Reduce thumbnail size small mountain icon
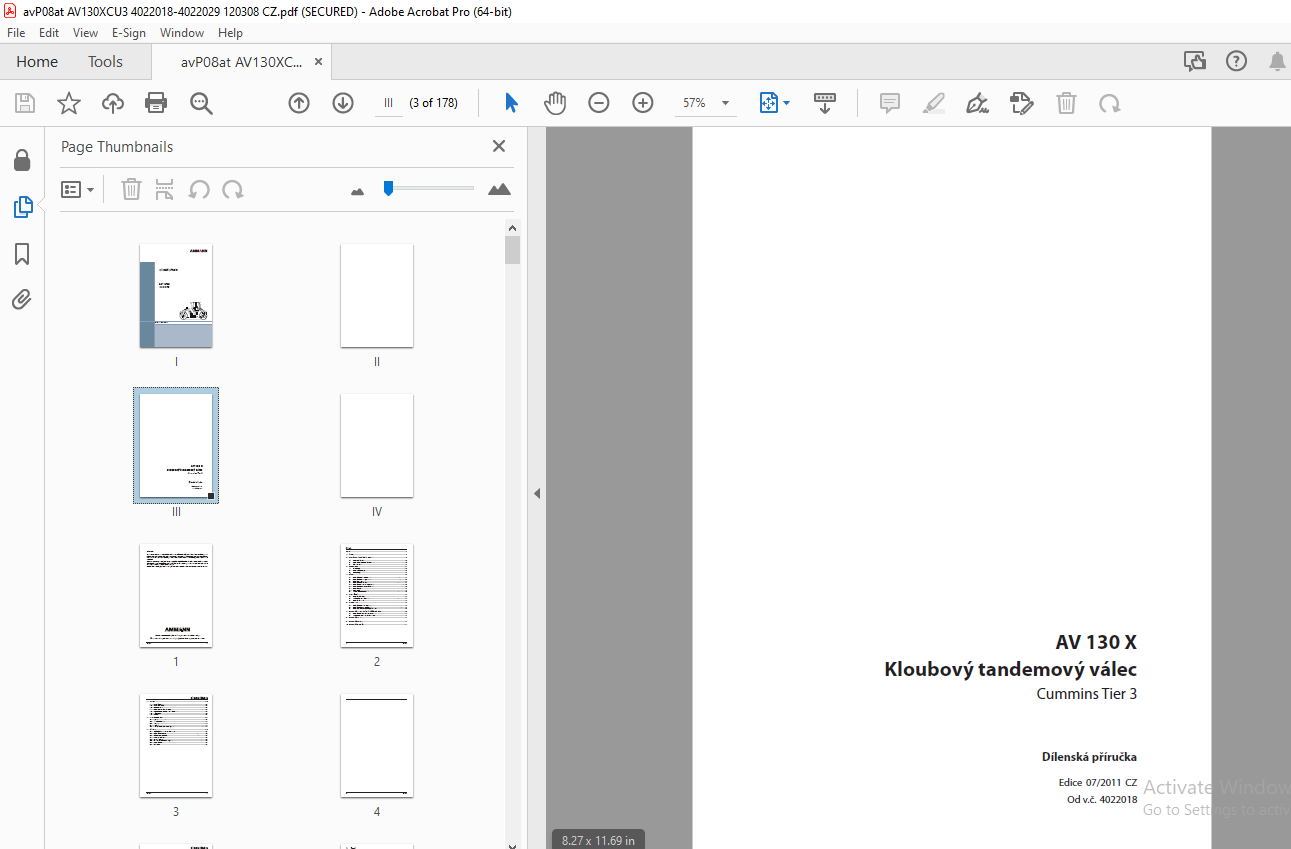This screenshot has width=1291, height=849. tap(358, 191)
